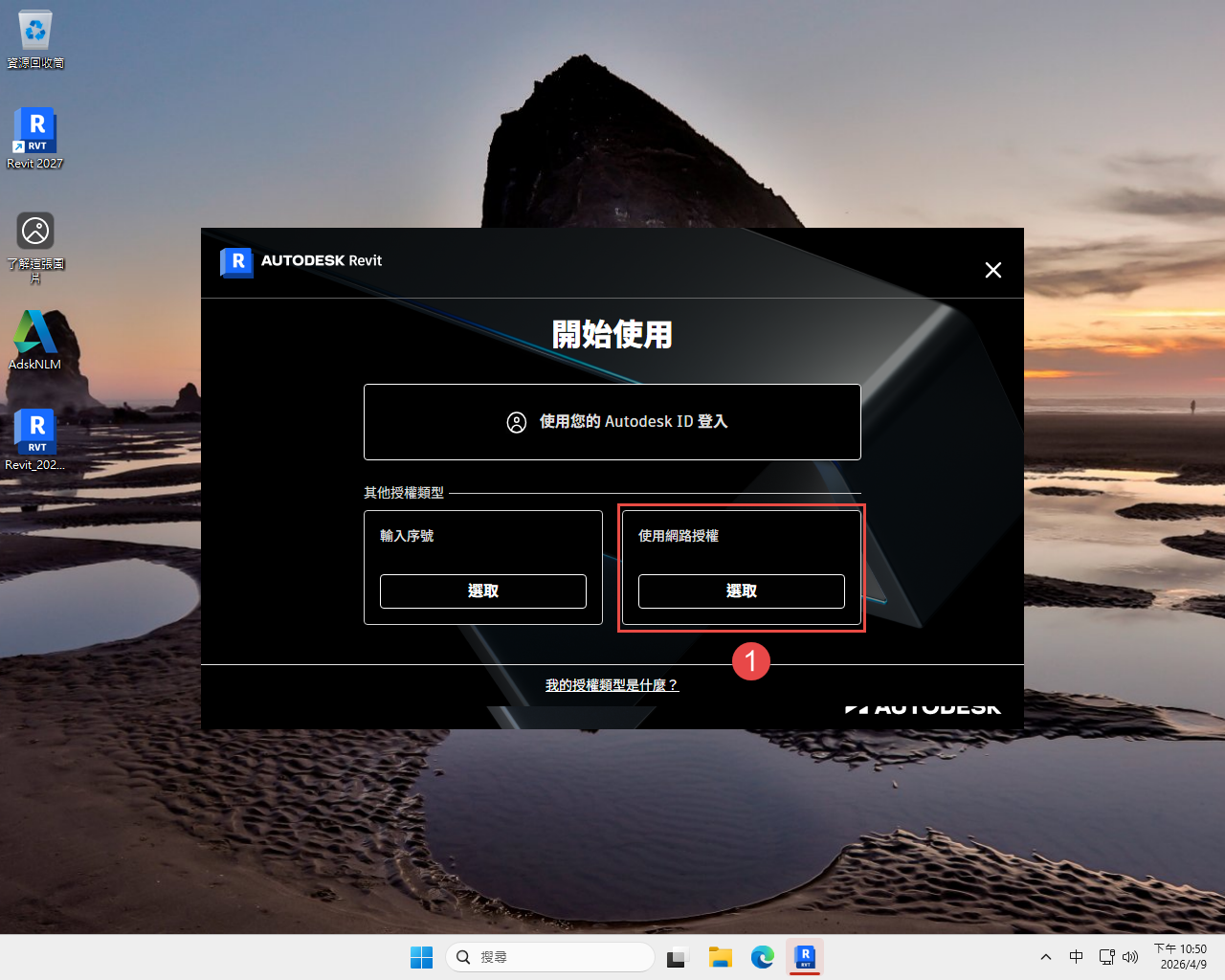Select the 資源回收筒 desktop icon
The height and width of the screenshot is (980, 1225).
[x=35, y=39]
